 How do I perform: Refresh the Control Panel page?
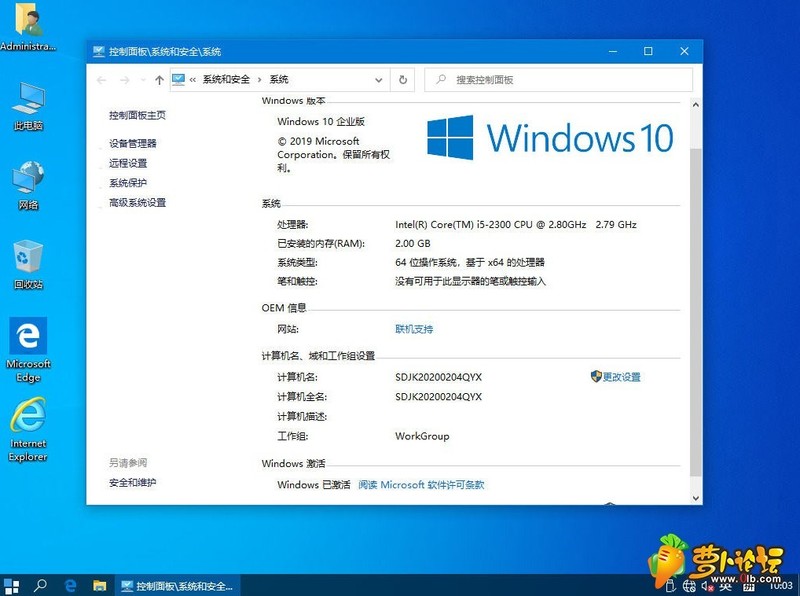[403, 80]
